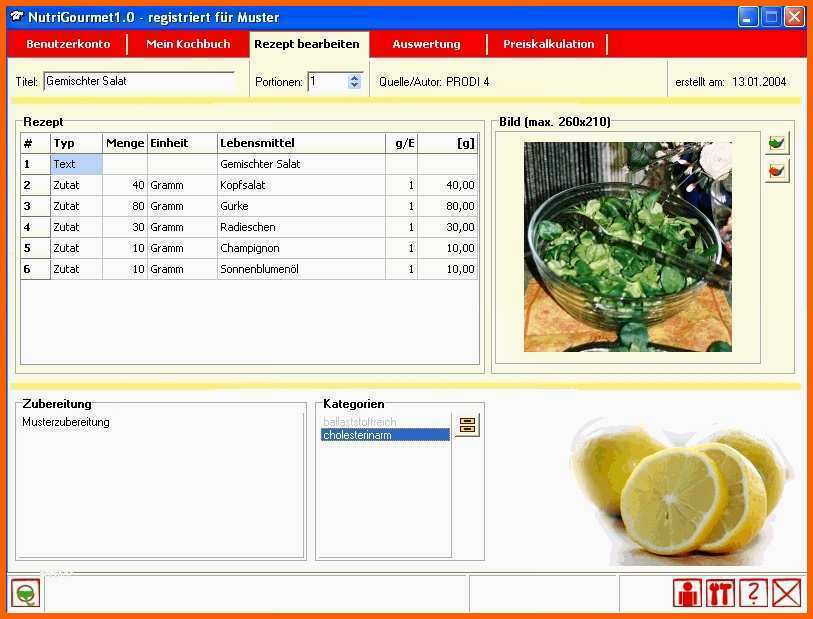Select the 'Text' type cell in row 1

pos(76,164)
